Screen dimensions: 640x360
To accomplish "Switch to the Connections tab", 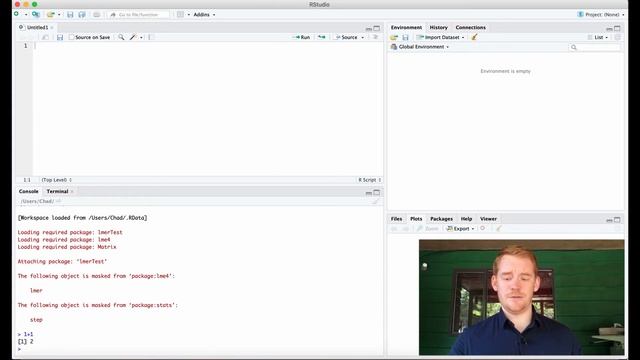I will (471, 27).
